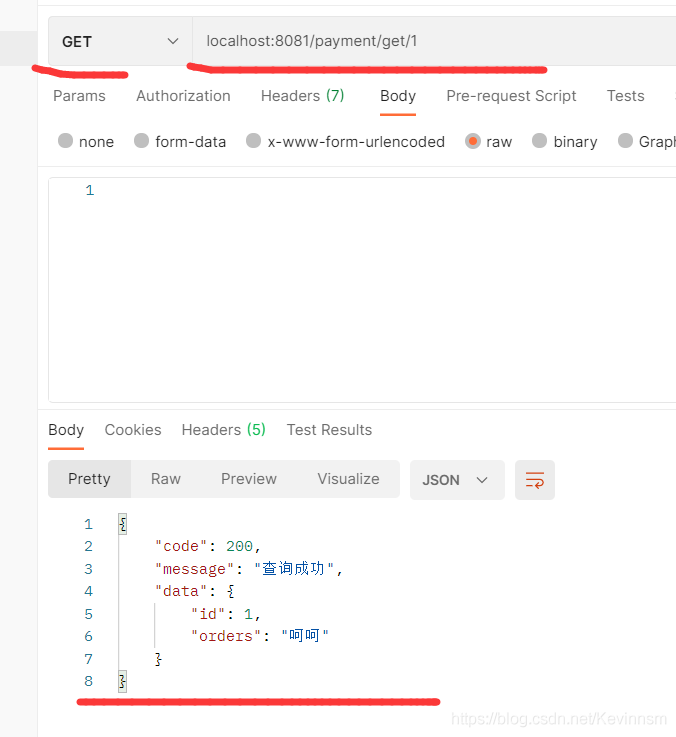
Task: Open the GET method dropdown
Action: 119,42
